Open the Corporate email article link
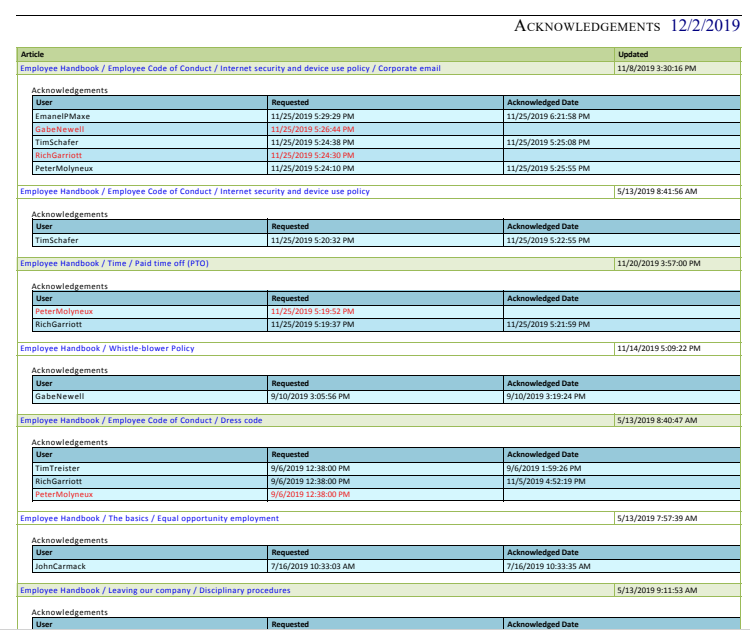 [x=230, y=68]
